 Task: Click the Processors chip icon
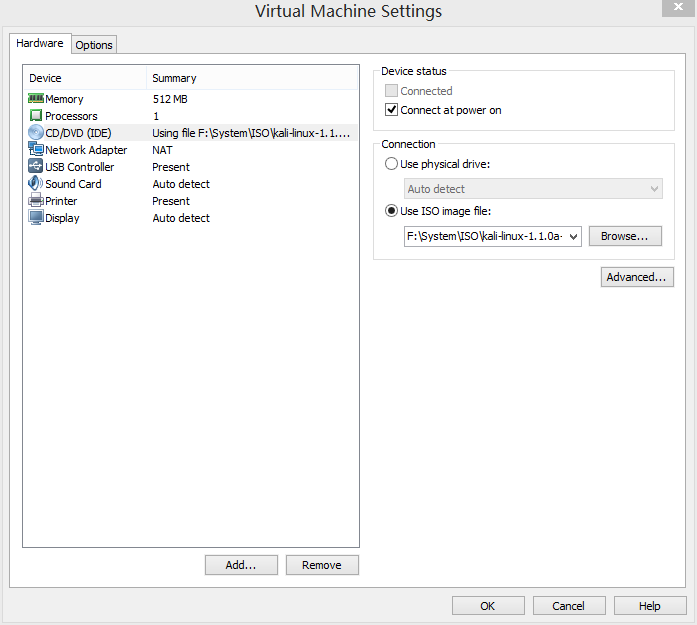36,116
